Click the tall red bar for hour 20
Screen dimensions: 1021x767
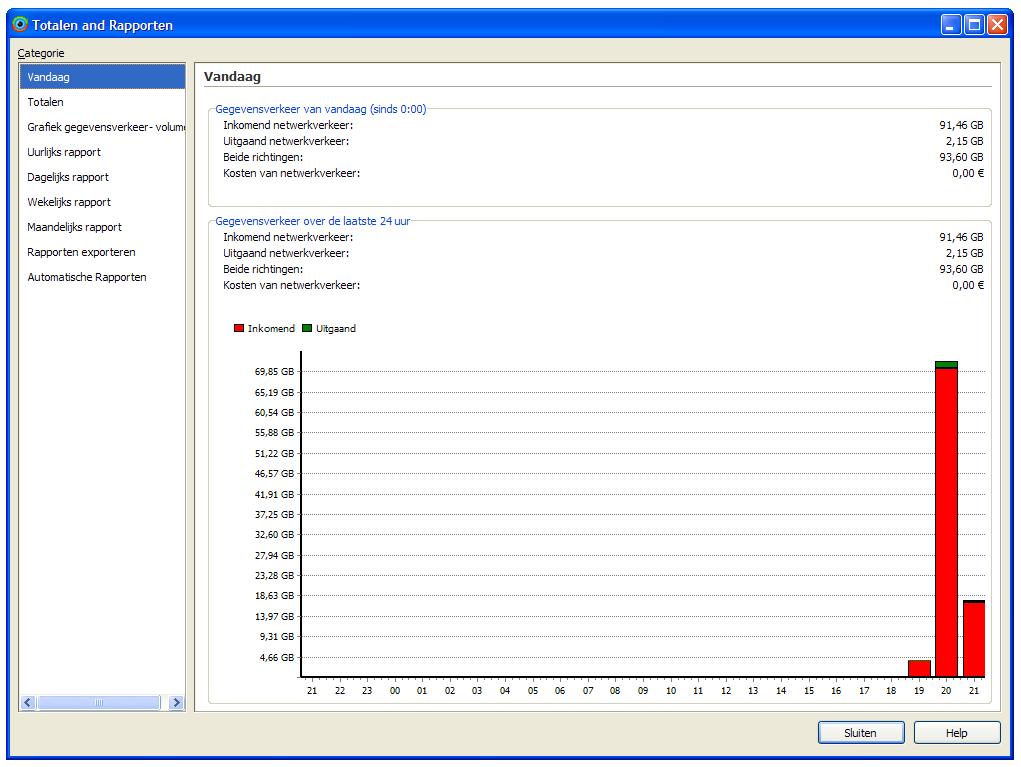(946, 520)
